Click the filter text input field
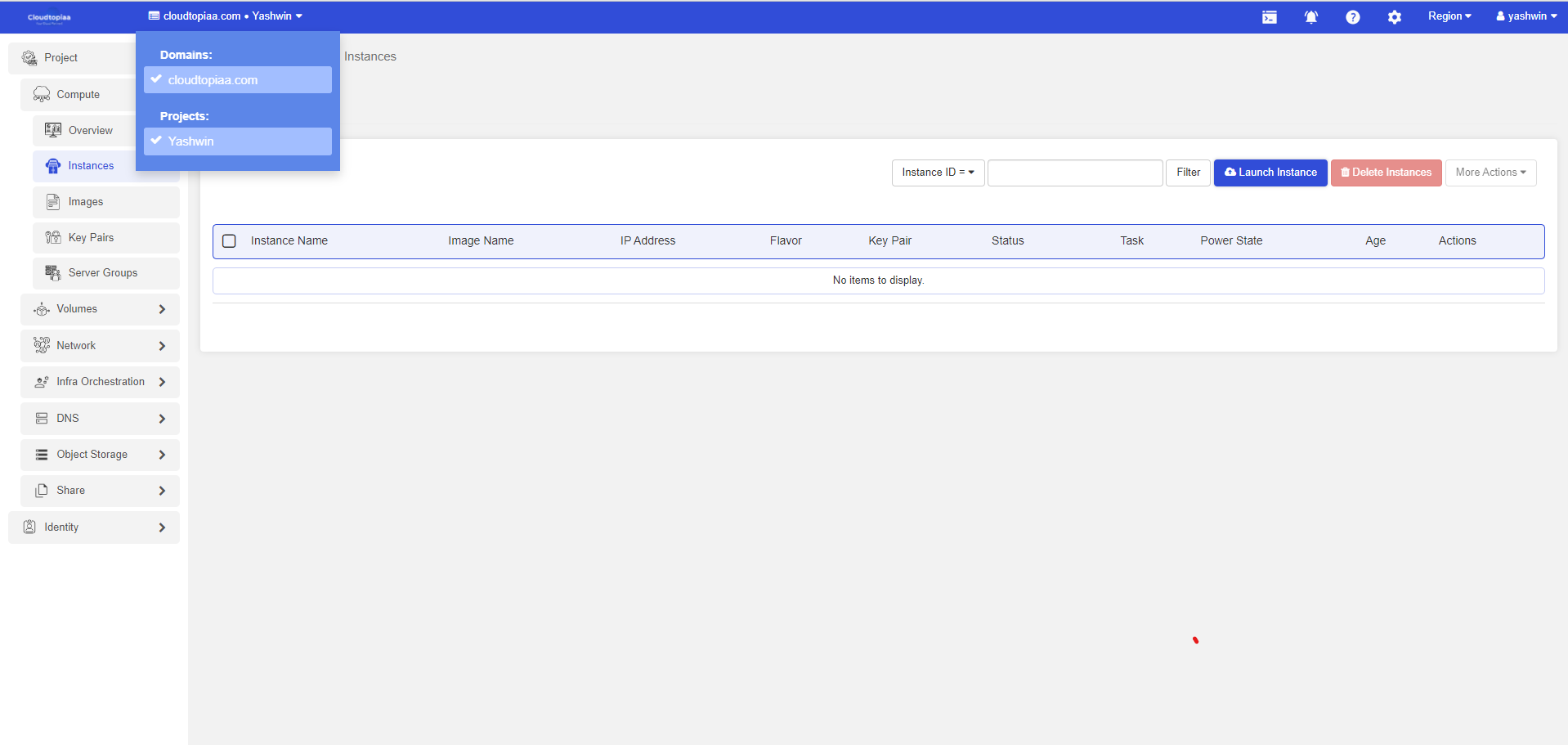This screenshot has height=745, width=1568. tap(1074, 173)
